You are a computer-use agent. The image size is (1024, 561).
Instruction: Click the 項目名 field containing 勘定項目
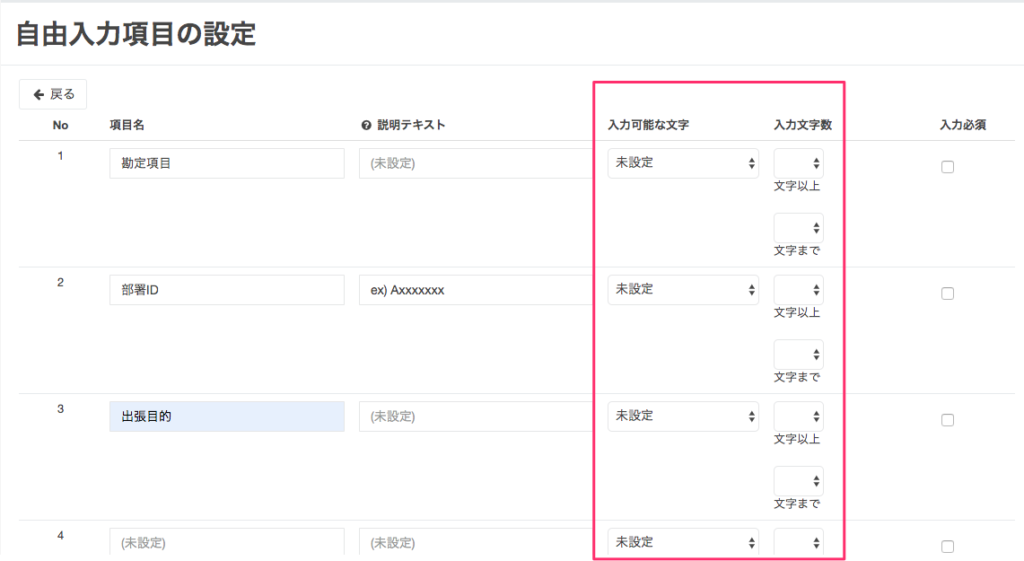[226, 163]
